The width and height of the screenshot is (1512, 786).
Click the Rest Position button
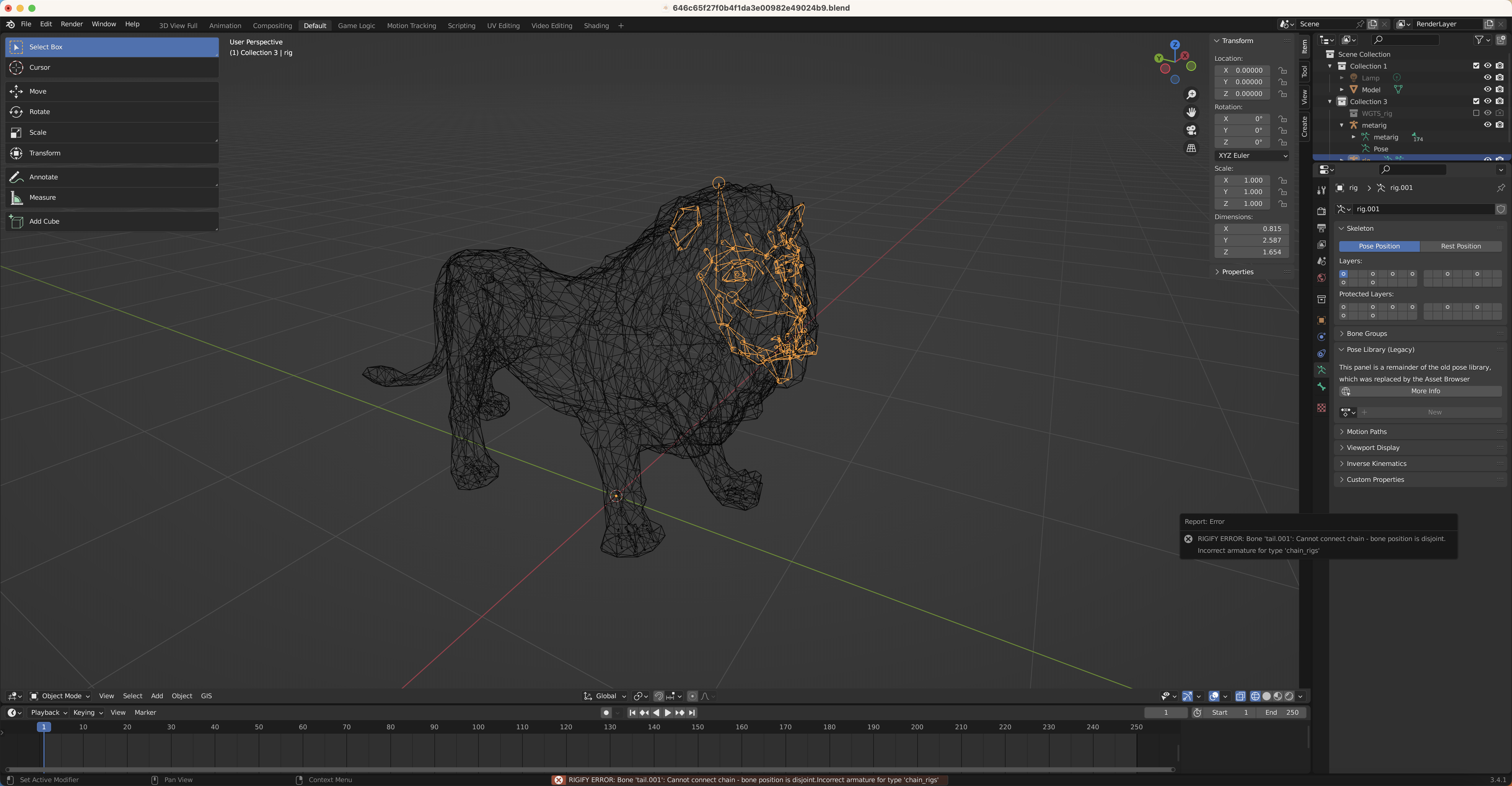pos(1460,246)
